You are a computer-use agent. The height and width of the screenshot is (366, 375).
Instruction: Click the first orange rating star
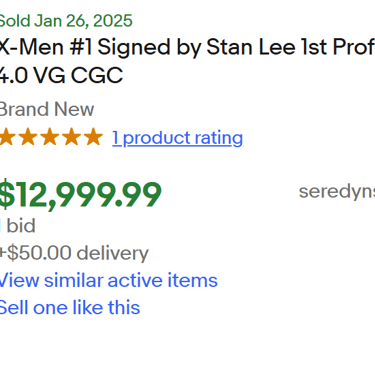coord(6,137)
